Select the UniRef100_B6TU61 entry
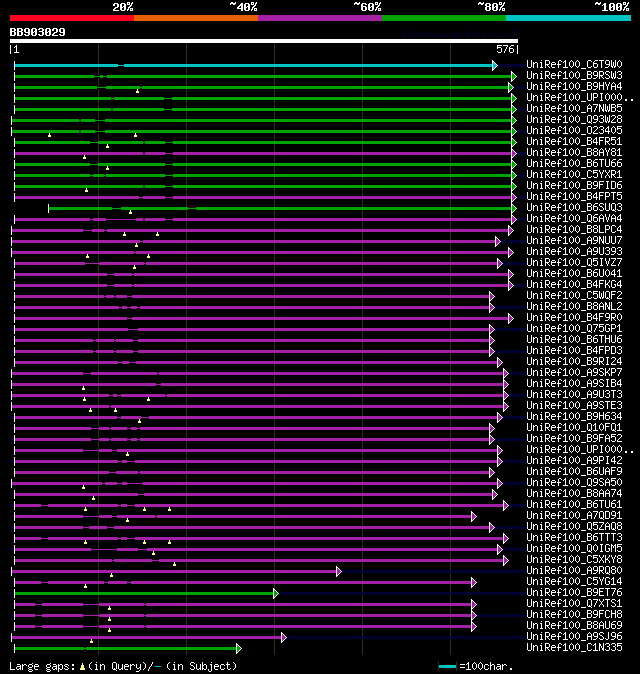This screenshot has width=640, height=674. [574, 505]
